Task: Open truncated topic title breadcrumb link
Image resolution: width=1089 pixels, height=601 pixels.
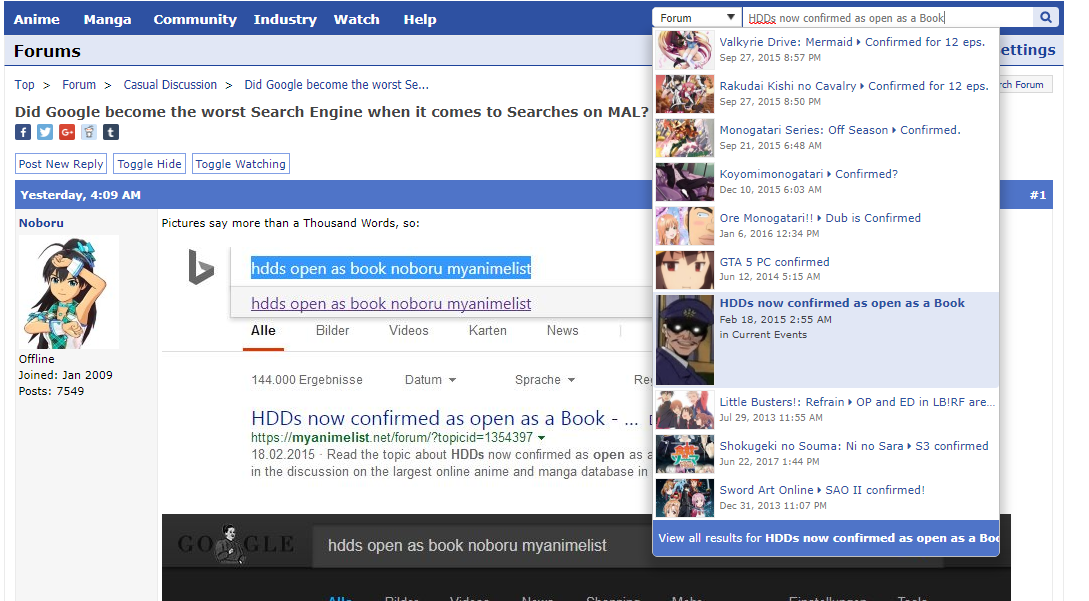Action: (336, 85)
